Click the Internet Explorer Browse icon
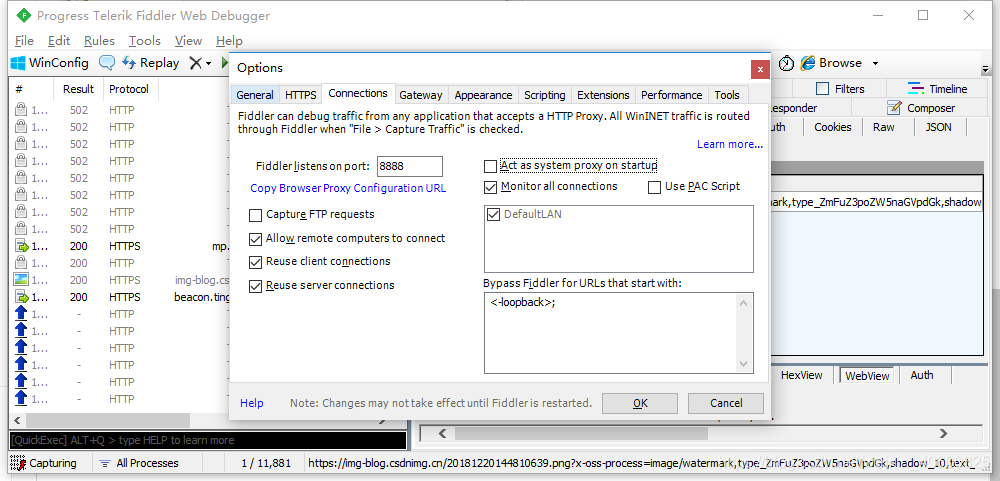 [807, 63]
